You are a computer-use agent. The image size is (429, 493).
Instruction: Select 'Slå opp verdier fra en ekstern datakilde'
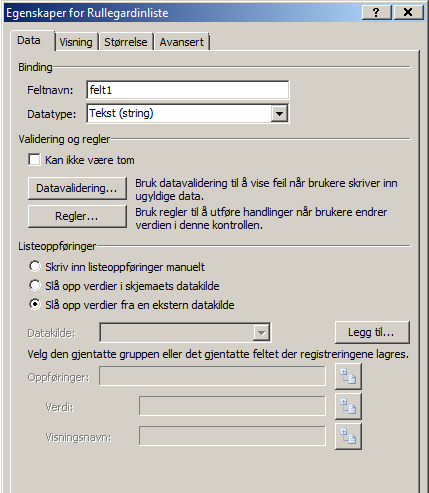coord(35,305)
